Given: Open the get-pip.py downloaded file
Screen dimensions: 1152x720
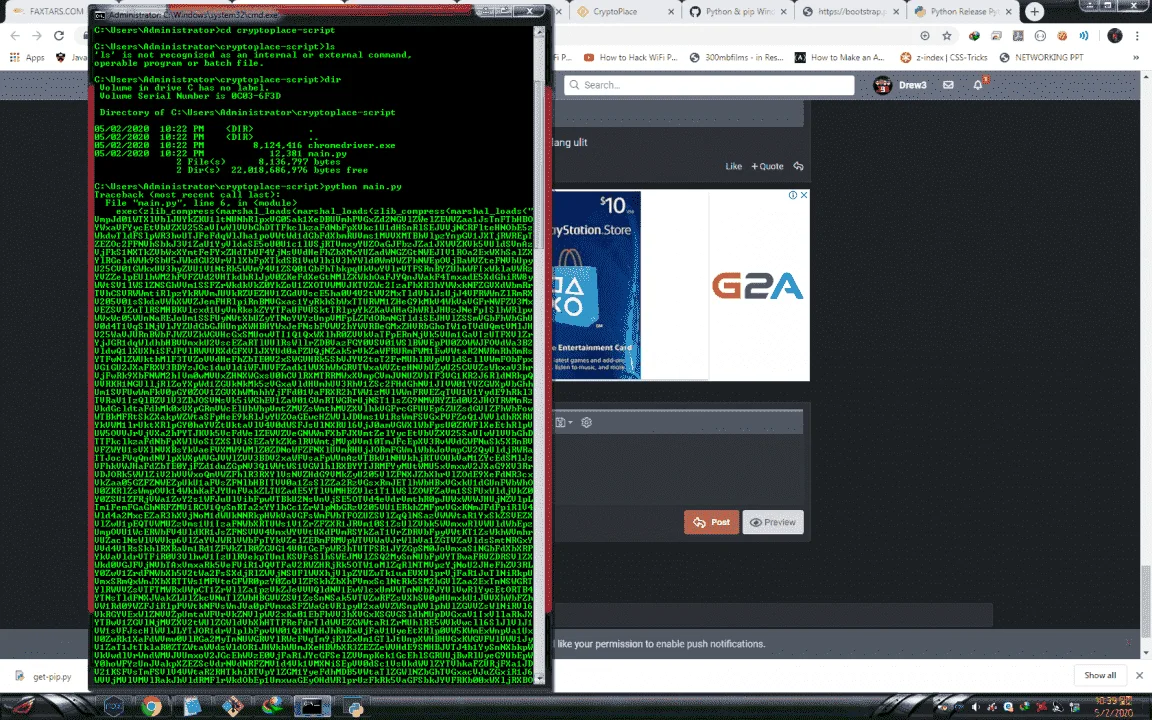Looking at the screenshot, I should [44, 677].
